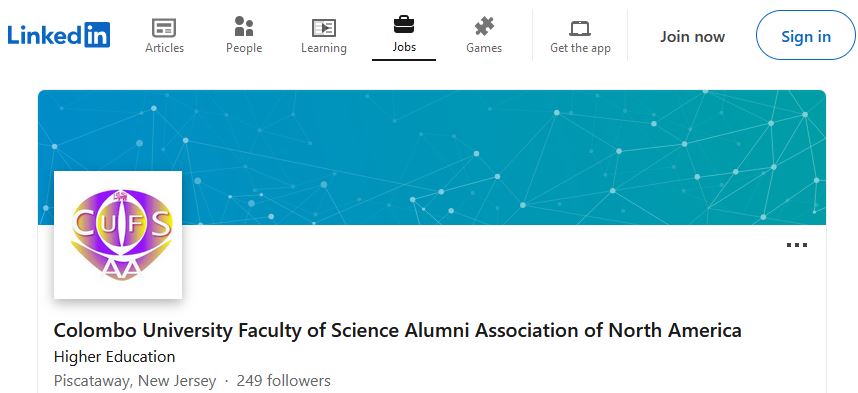
Task: Switch to the People nav label
Action: click(x=244, y=48)
